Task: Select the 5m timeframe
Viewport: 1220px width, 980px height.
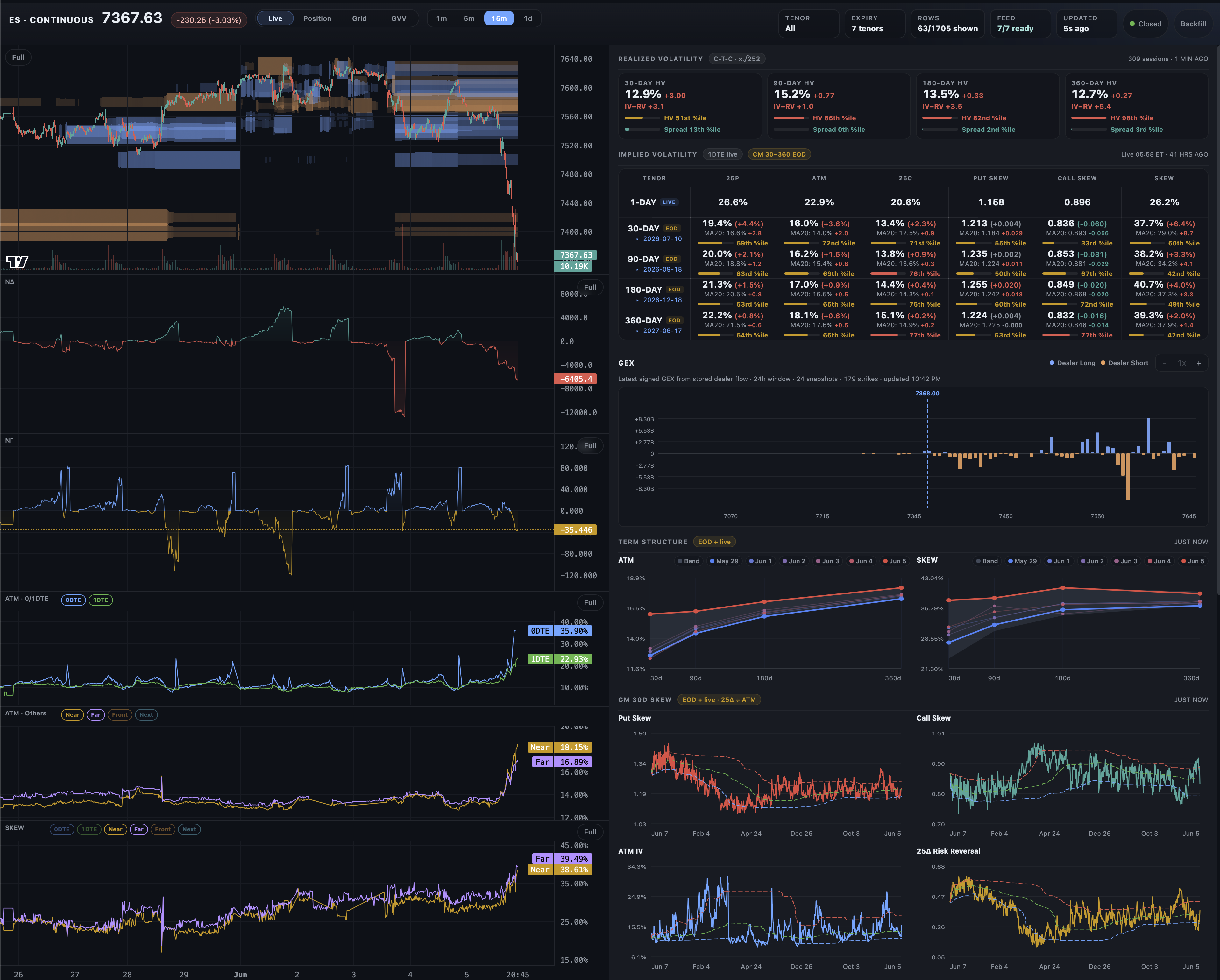Action: click(x=469, y=19)
